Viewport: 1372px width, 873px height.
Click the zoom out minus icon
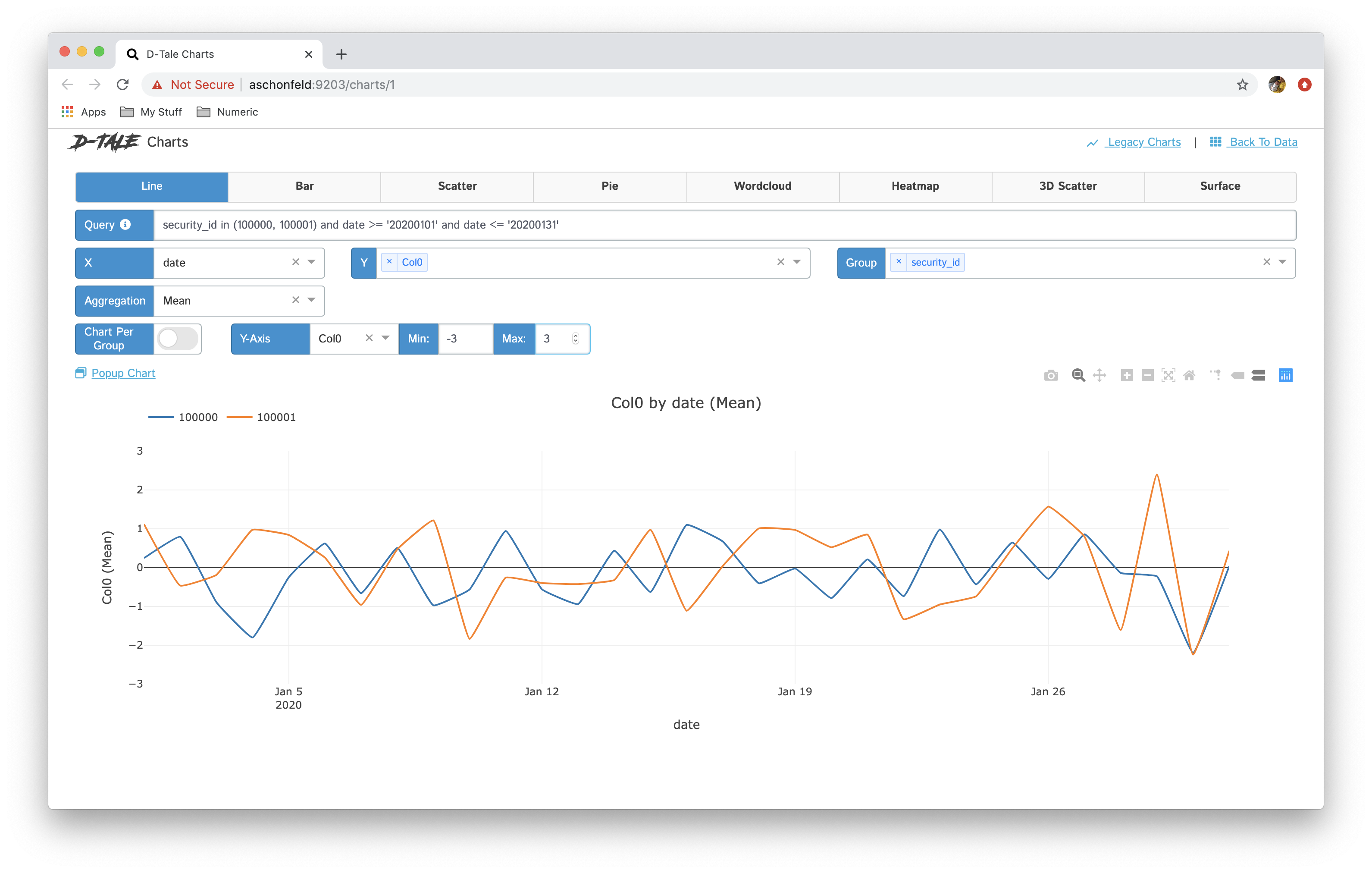pos(1147,376)
